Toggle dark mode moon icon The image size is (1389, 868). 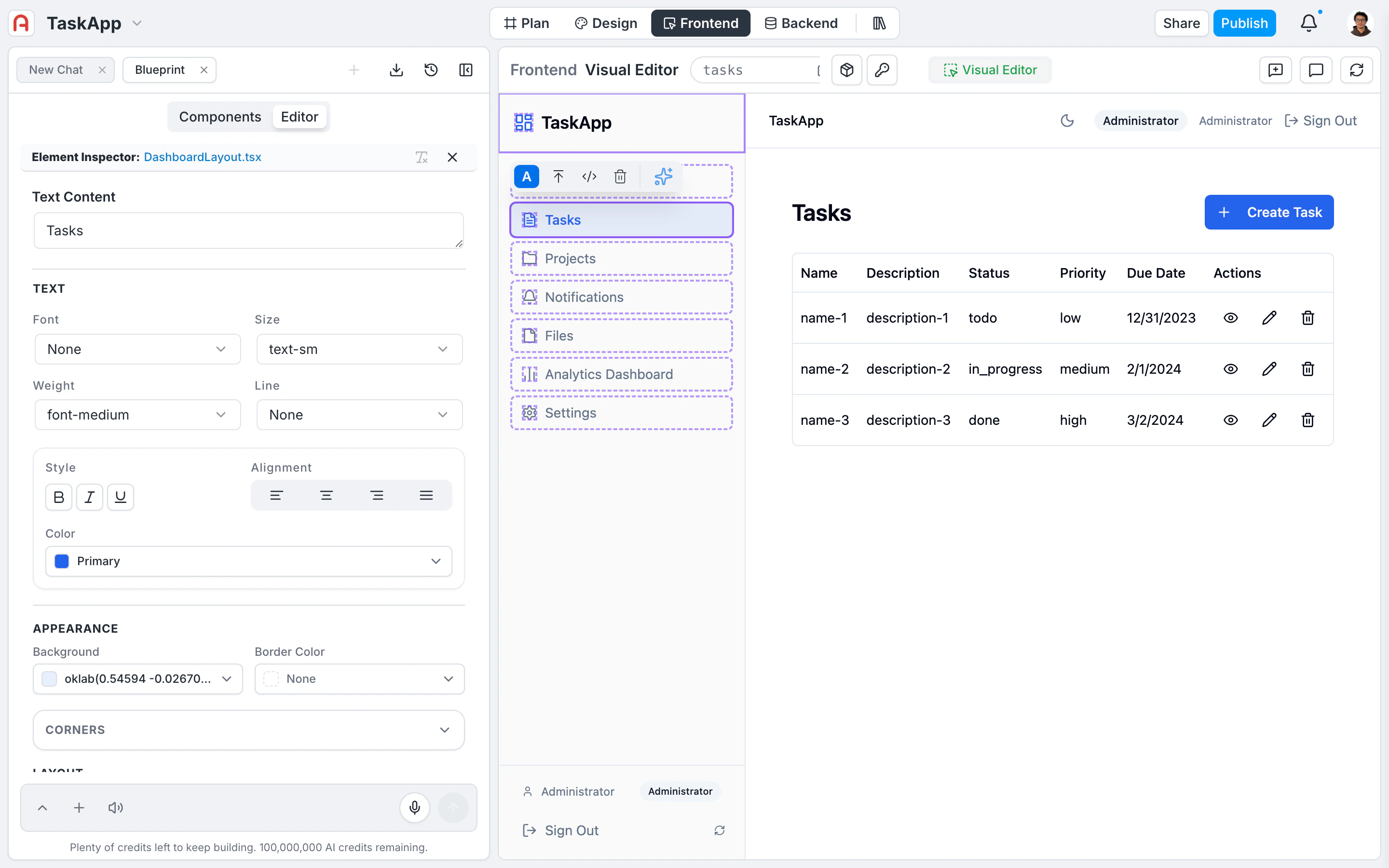[x=1067, y=121]
